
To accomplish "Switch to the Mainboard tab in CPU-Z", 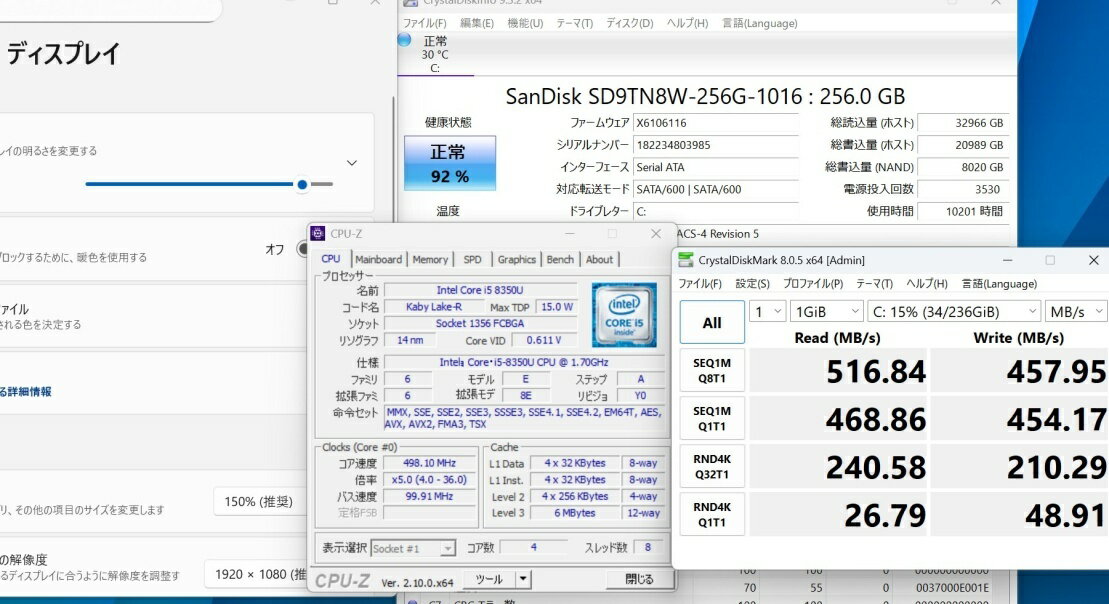I will pyautogui.click(x=379, y=260).
